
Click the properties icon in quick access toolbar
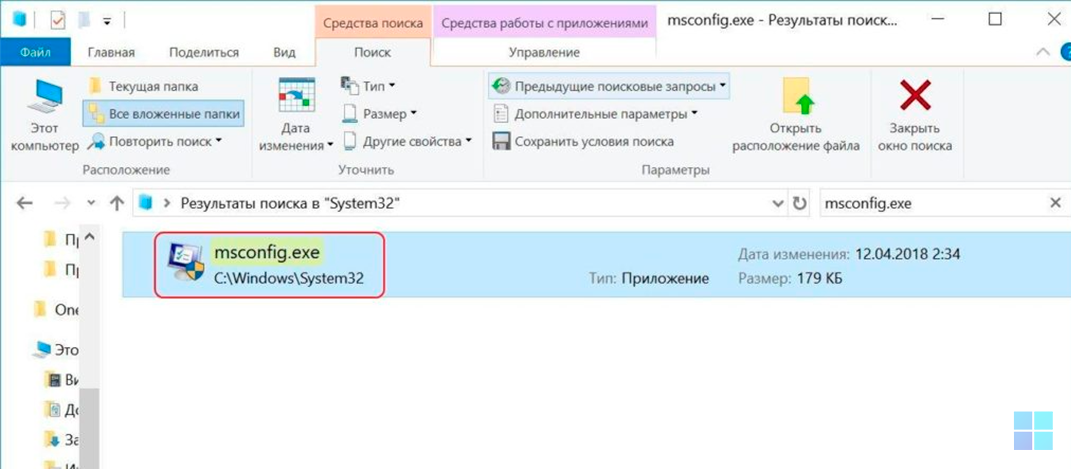click(57, 20)
